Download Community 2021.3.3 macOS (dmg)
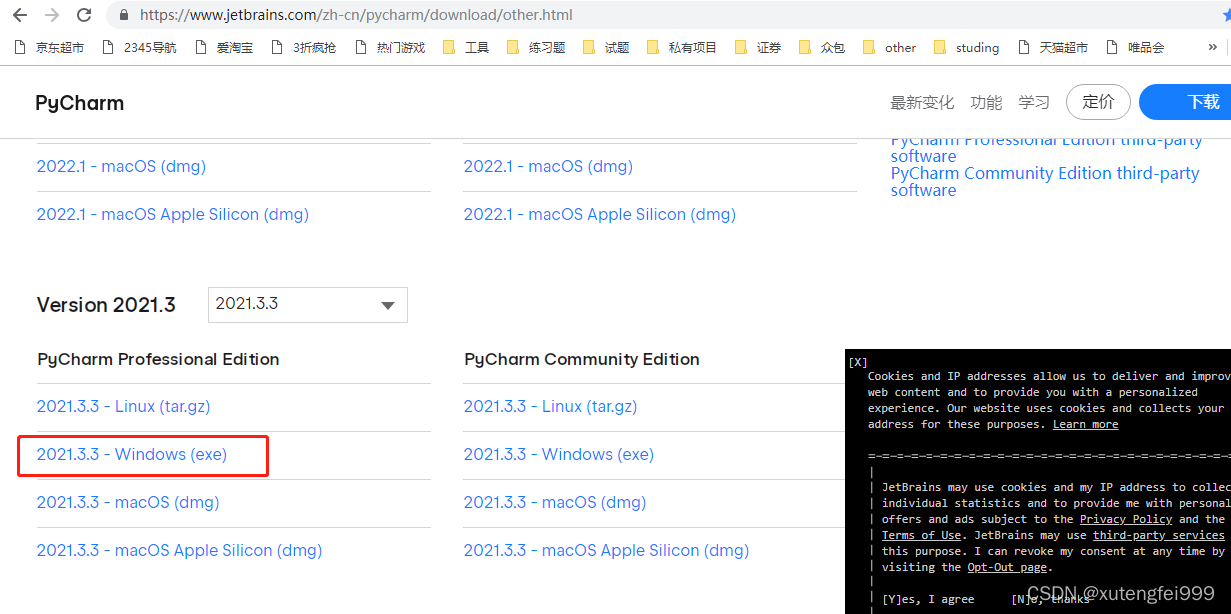Screen dimensions: 1231x614 pos(555,502)
